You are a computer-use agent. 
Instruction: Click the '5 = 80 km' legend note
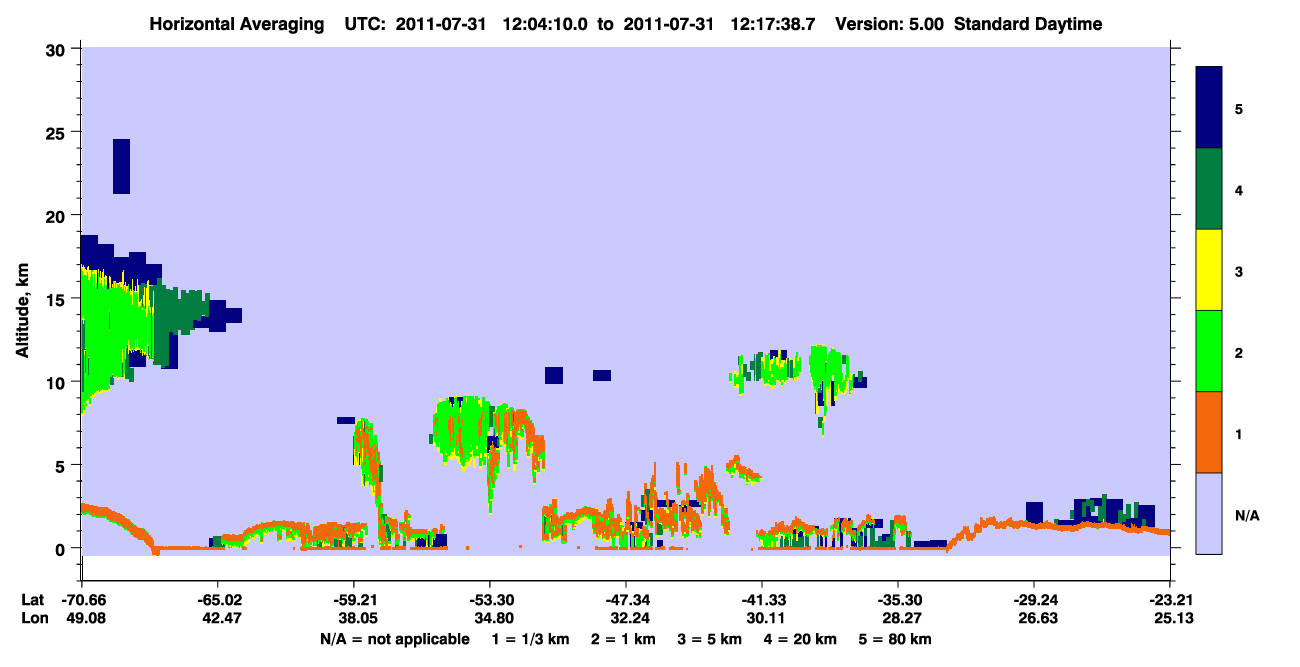(x=894, y=639)
